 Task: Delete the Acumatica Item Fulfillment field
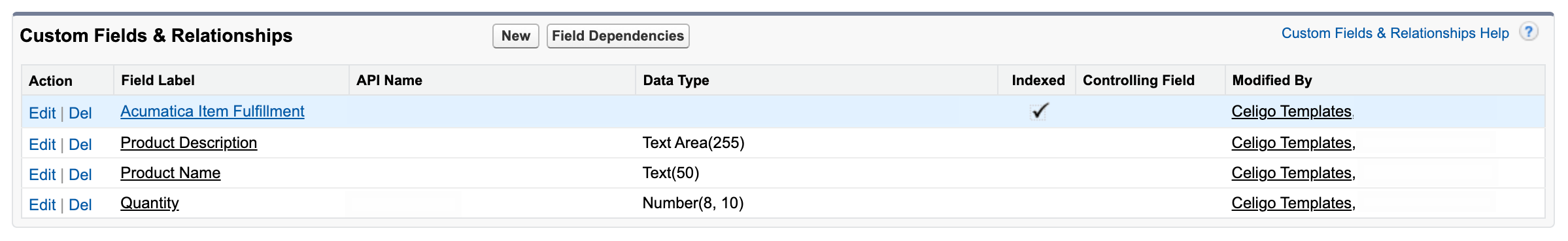coord(80,113)
